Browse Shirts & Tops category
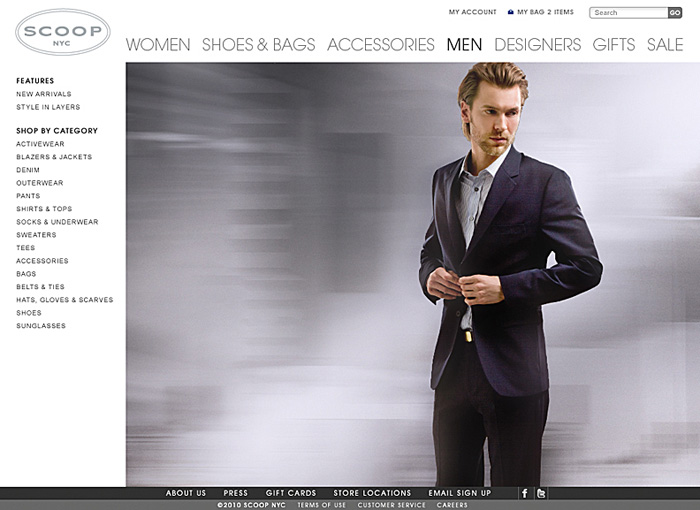700x510 pixels. coord(44,209)
